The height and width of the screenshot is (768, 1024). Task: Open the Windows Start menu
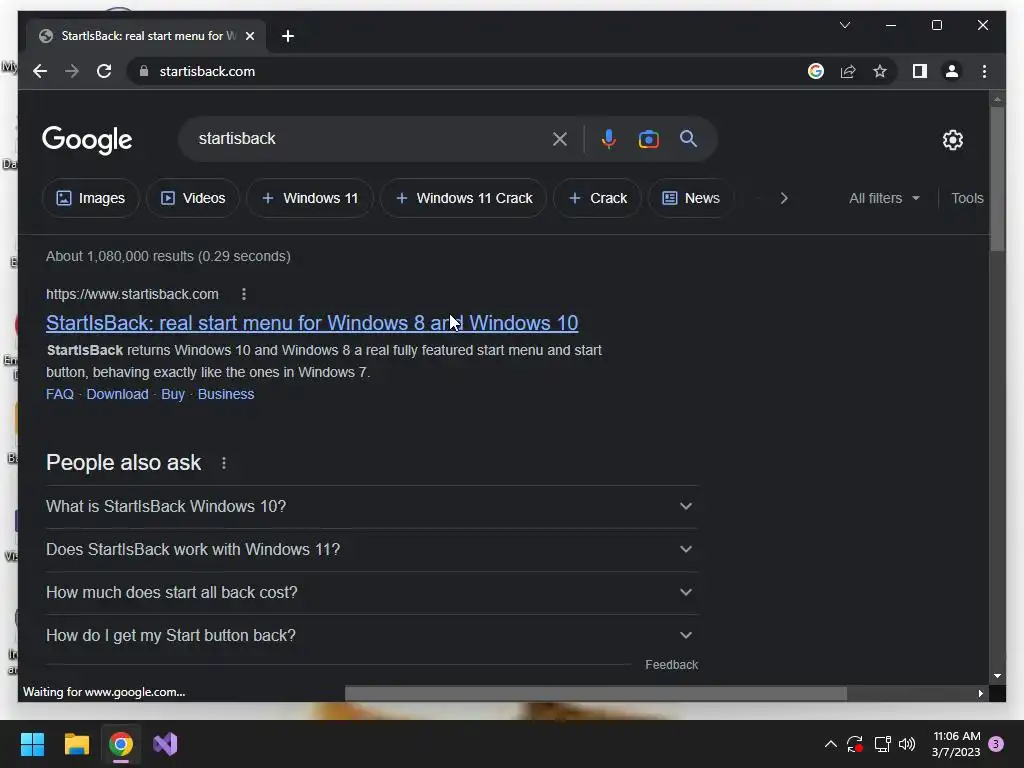coord(32,744)
